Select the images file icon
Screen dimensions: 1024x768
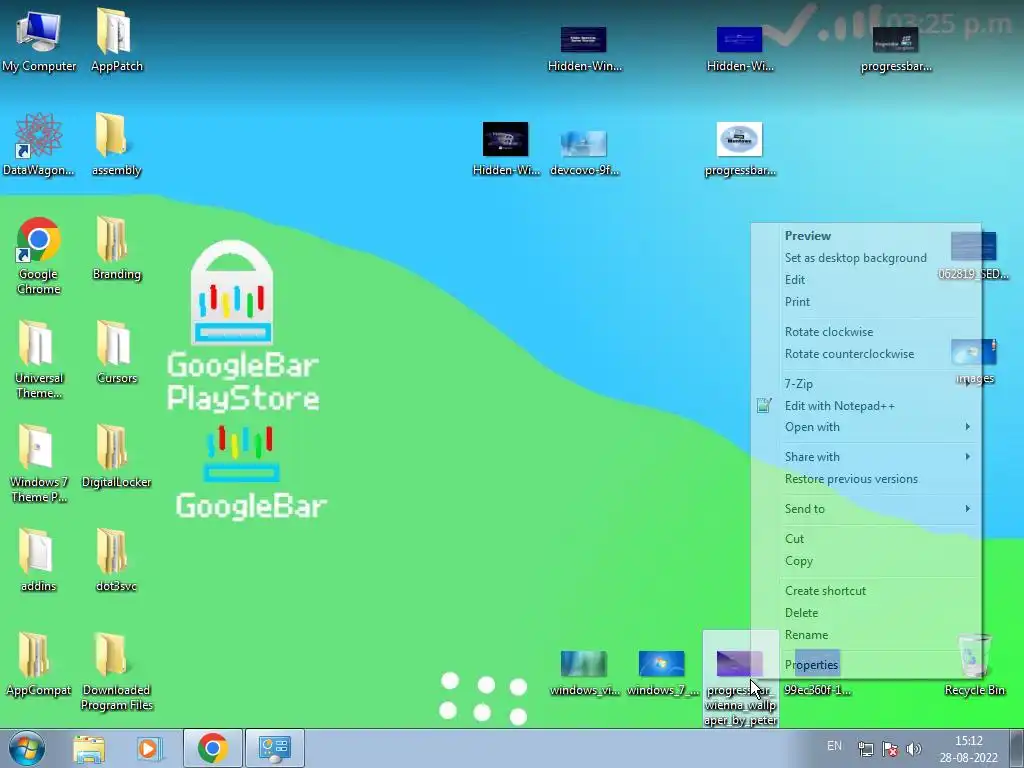pos(974,360)
